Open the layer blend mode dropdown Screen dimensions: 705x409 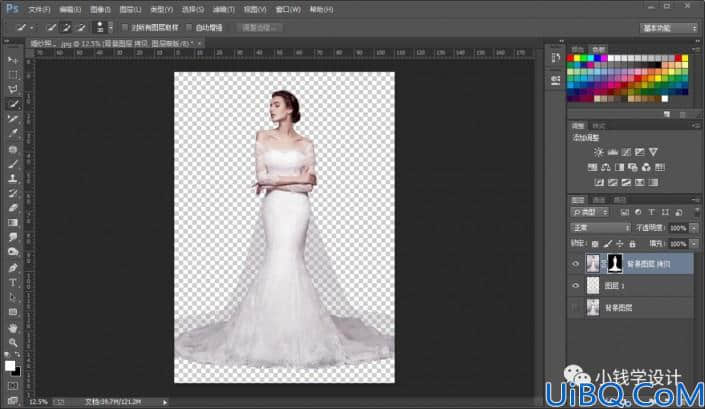[x=600, y=228]
